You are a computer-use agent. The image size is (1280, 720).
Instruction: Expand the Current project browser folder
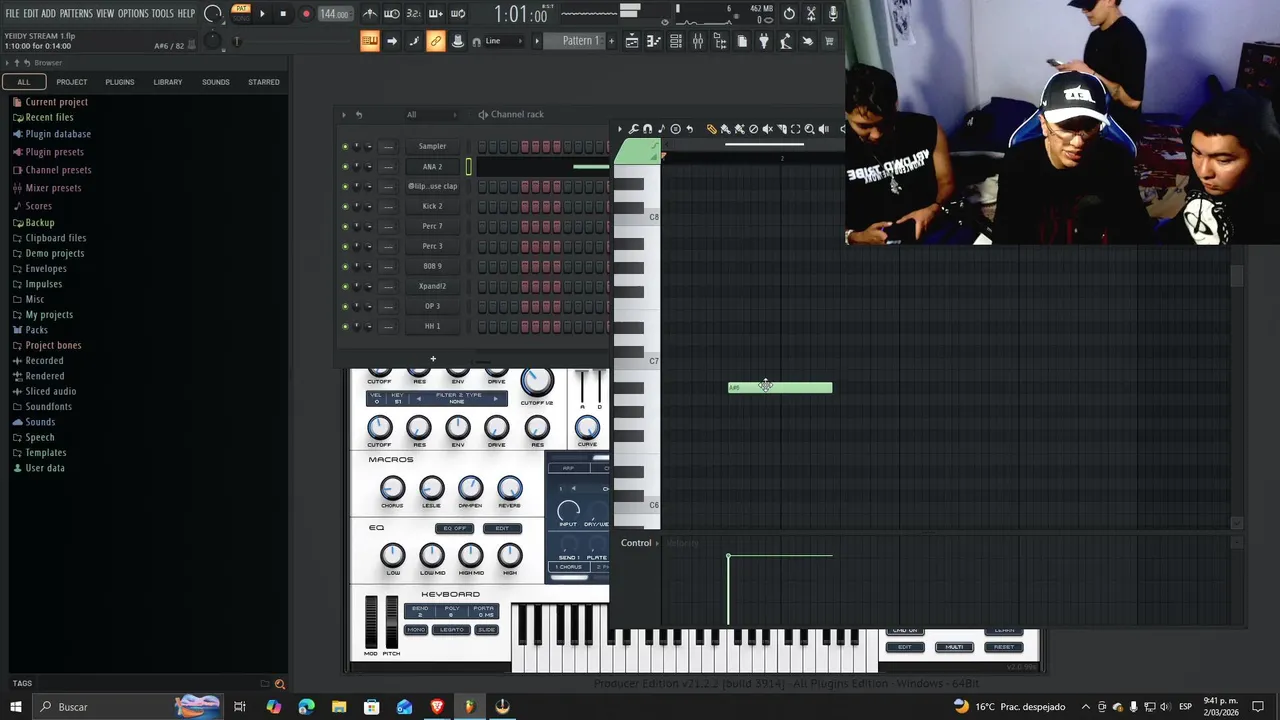[x=56, y=102]
